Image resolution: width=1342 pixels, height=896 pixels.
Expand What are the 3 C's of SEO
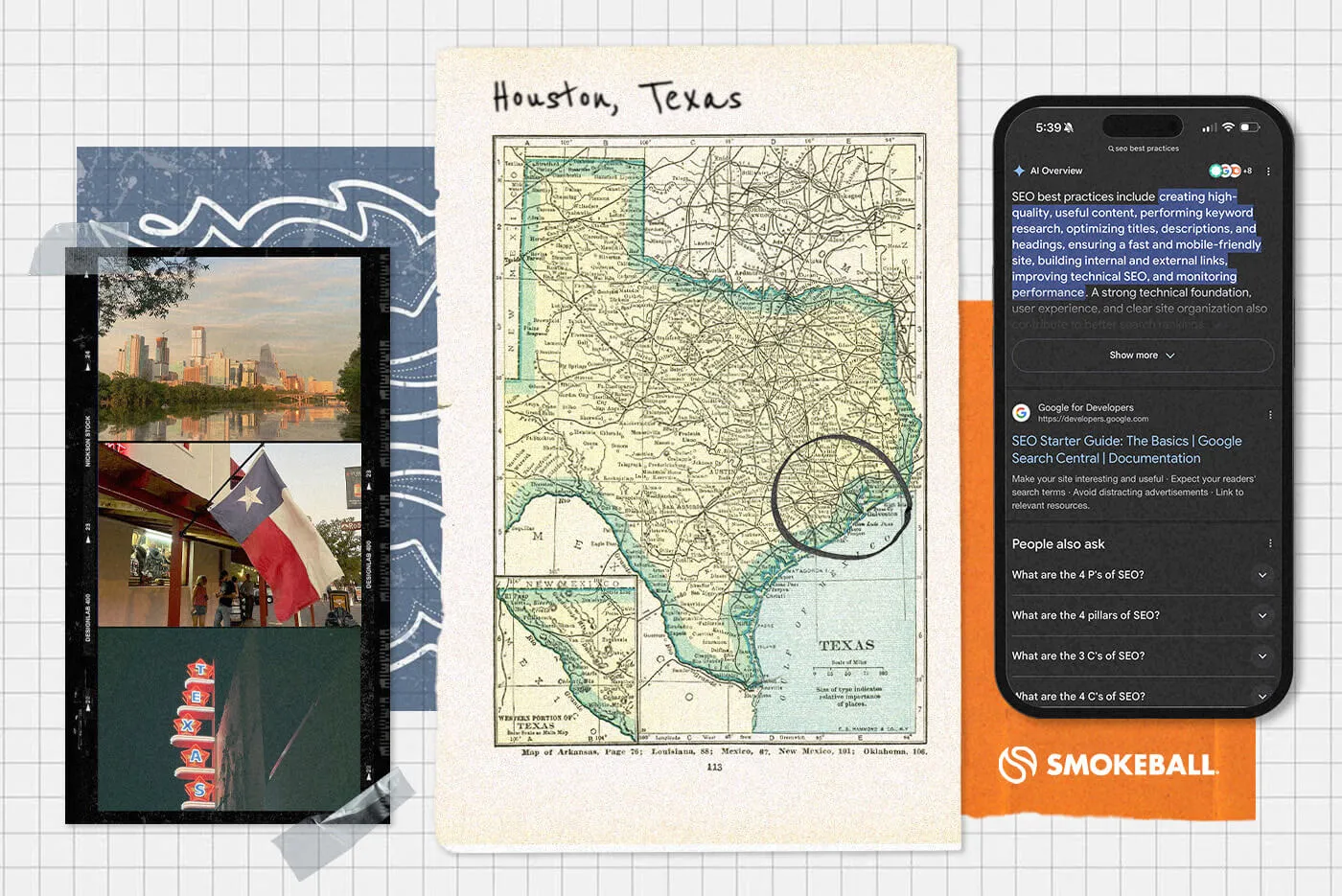coord(1142,656)
